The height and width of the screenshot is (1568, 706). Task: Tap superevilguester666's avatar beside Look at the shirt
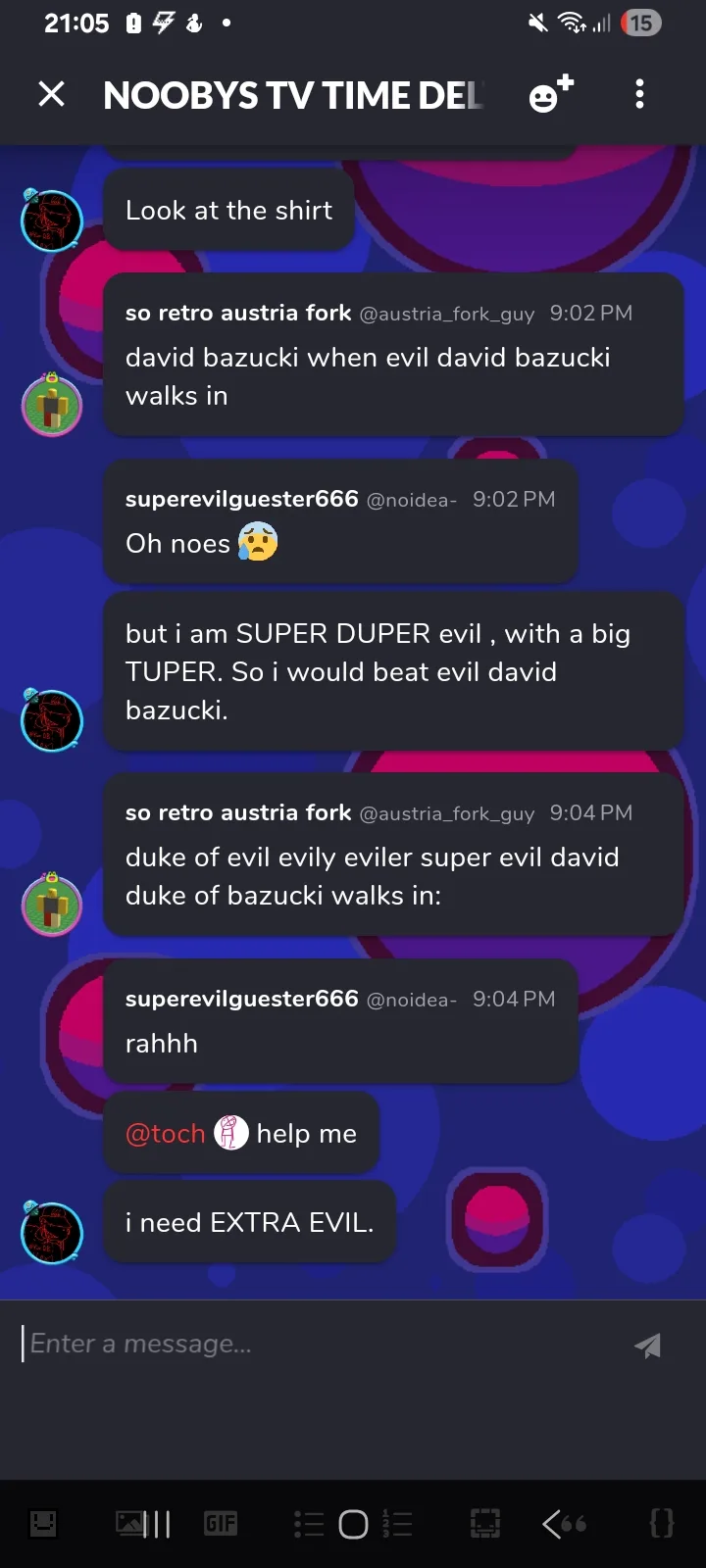(51, 220)
